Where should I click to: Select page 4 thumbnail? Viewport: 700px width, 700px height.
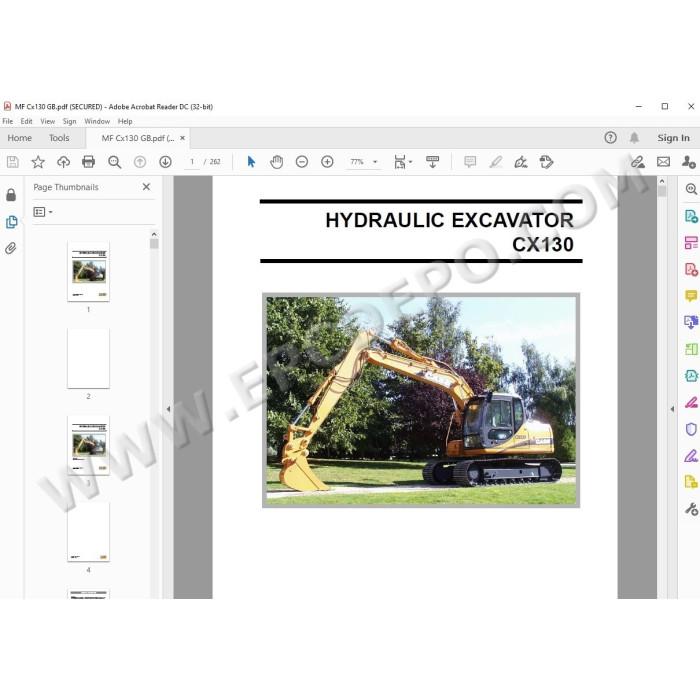88,532
